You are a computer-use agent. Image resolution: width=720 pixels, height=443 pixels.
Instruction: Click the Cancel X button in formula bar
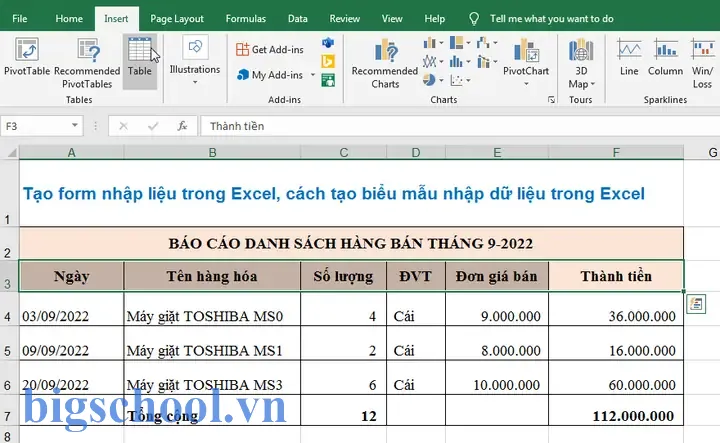pyautogui.click(x=123, y=126)
